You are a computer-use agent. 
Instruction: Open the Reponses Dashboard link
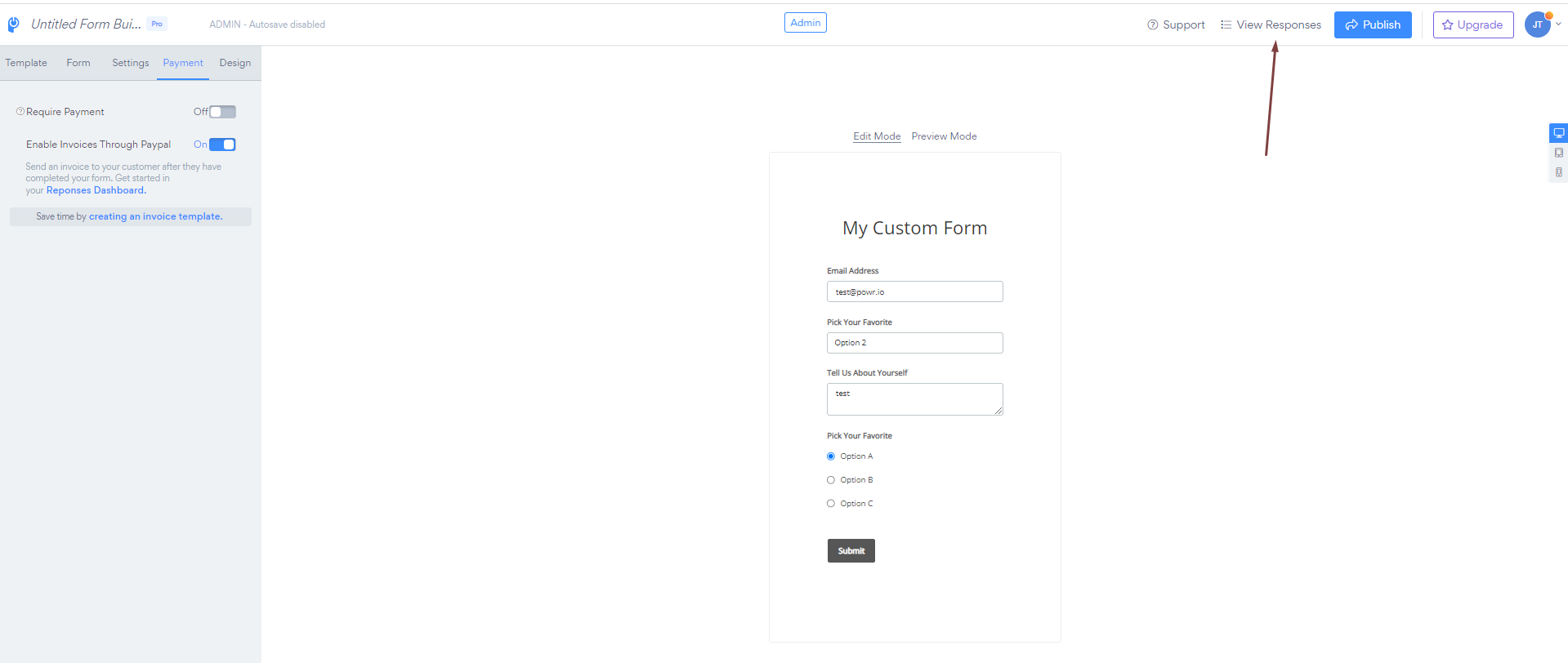[x=96, y=190]
